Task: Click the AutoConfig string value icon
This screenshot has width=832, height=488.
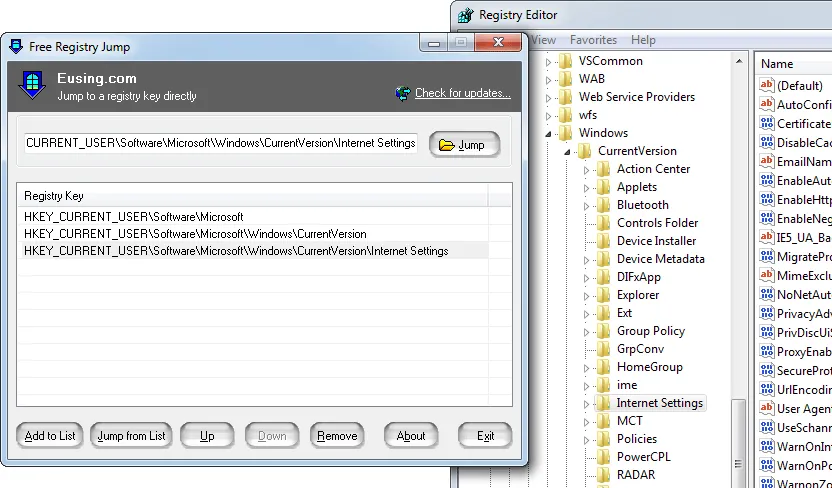Action: [766, 105]
